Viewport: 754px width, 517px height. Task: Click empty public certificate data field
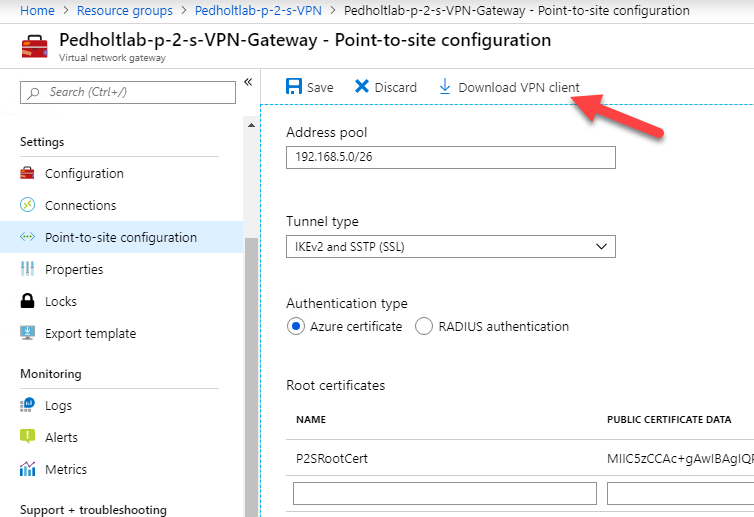680,493
